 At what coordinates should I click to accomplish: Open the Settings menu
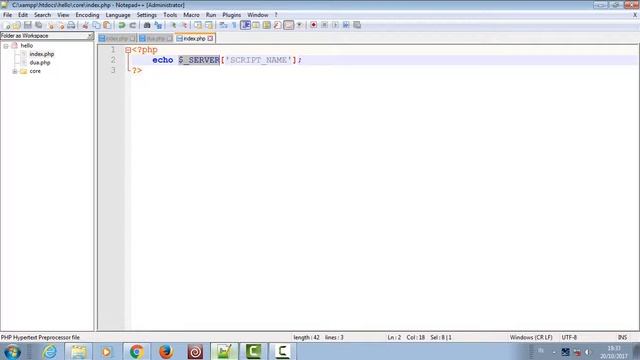147,15
